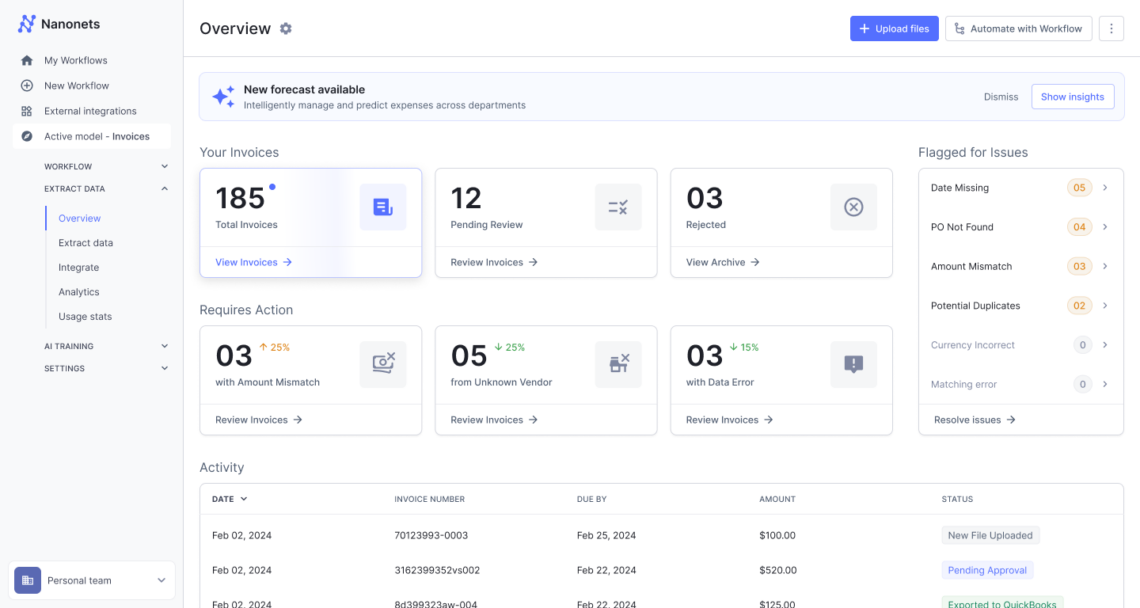
Task: Expand the WORKFLOW section
Action: tap(165, 165)
